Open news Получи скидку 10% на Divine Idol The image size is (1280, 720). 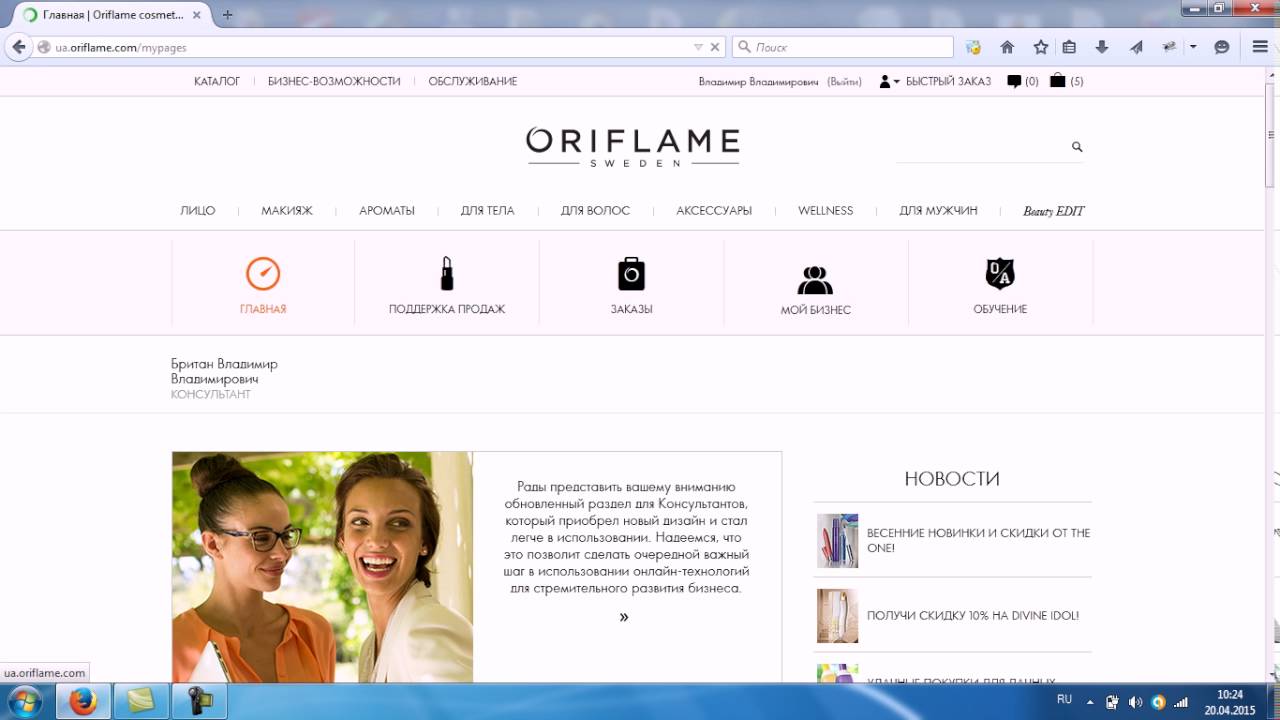click(973, 616)
